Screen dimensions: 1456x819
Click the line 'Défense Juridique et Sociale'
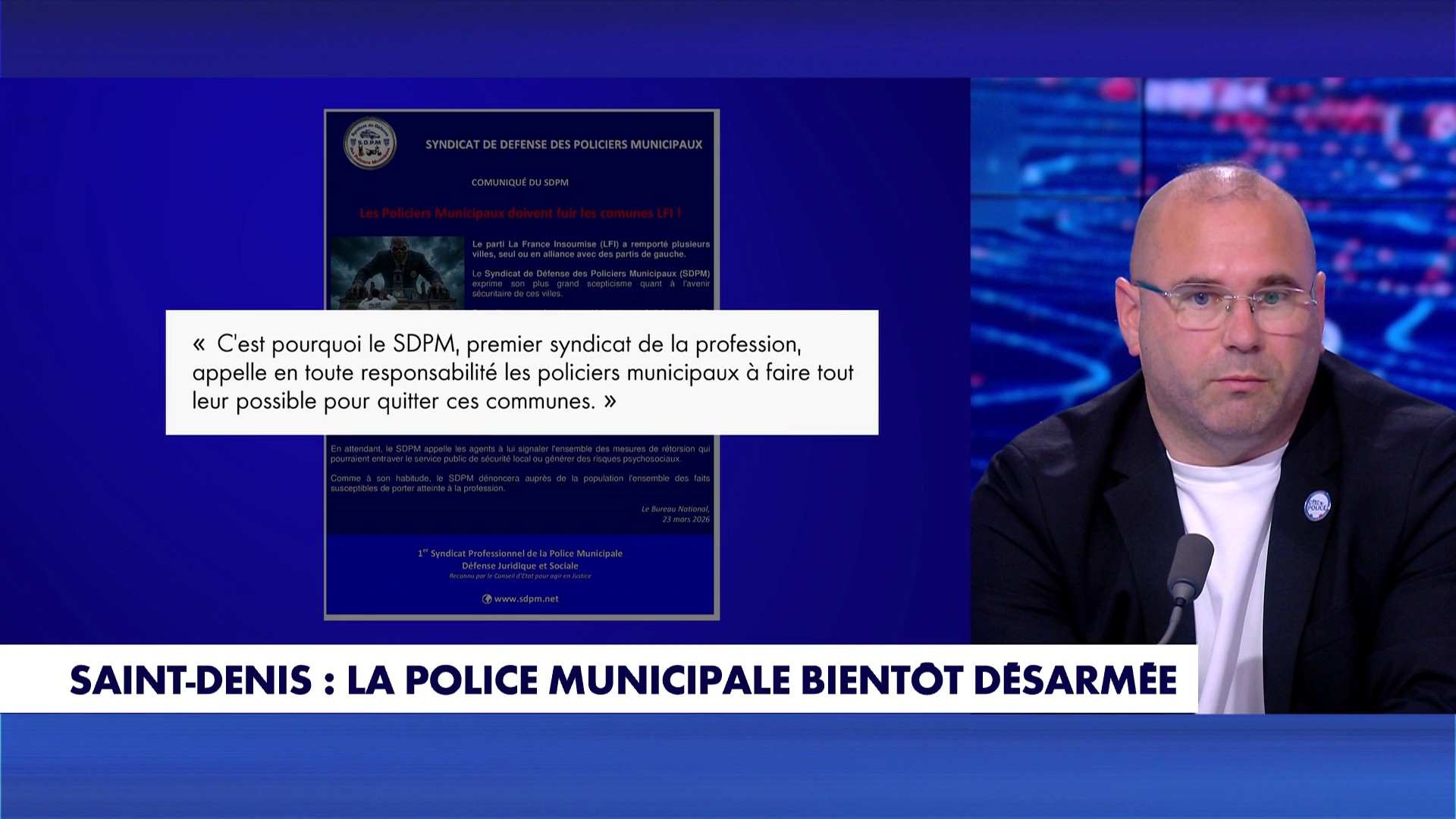pos(520,566)
